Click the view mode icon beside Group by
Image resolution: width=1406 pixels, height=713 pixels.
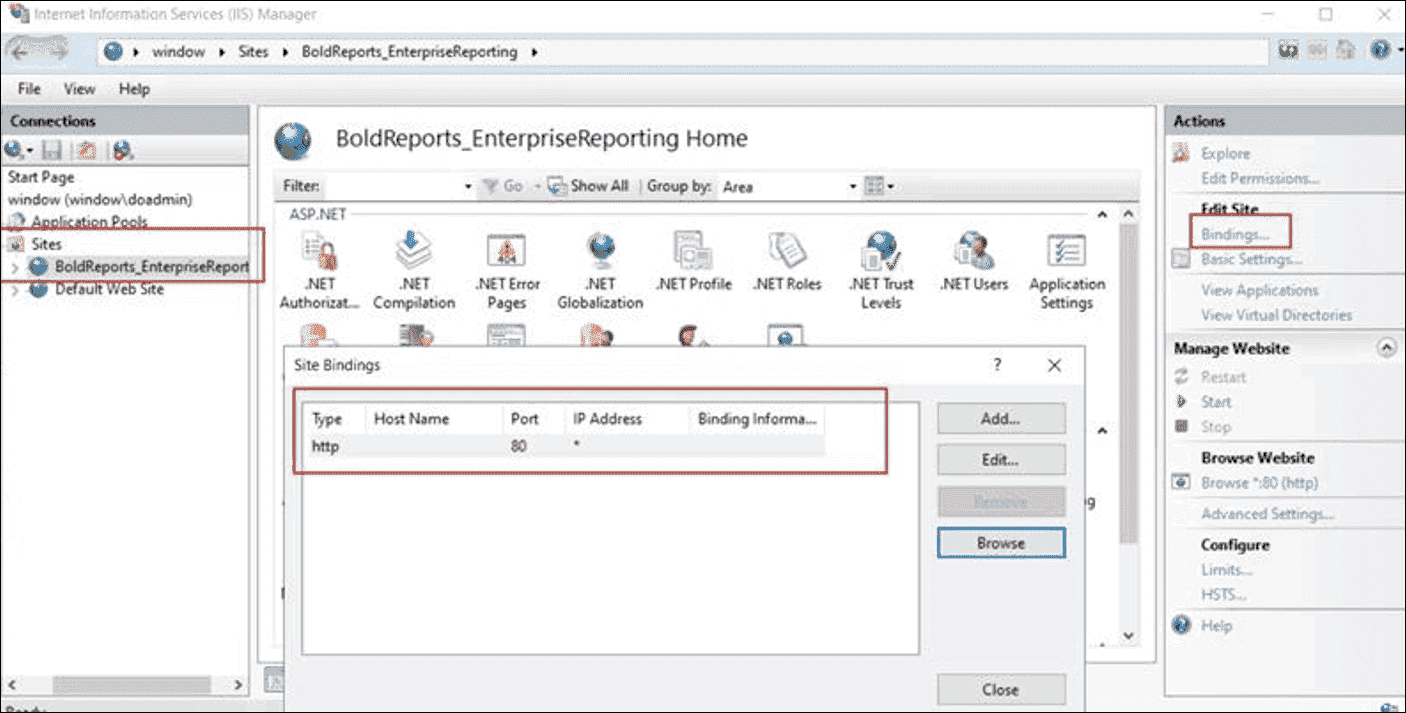pos(874,186)
